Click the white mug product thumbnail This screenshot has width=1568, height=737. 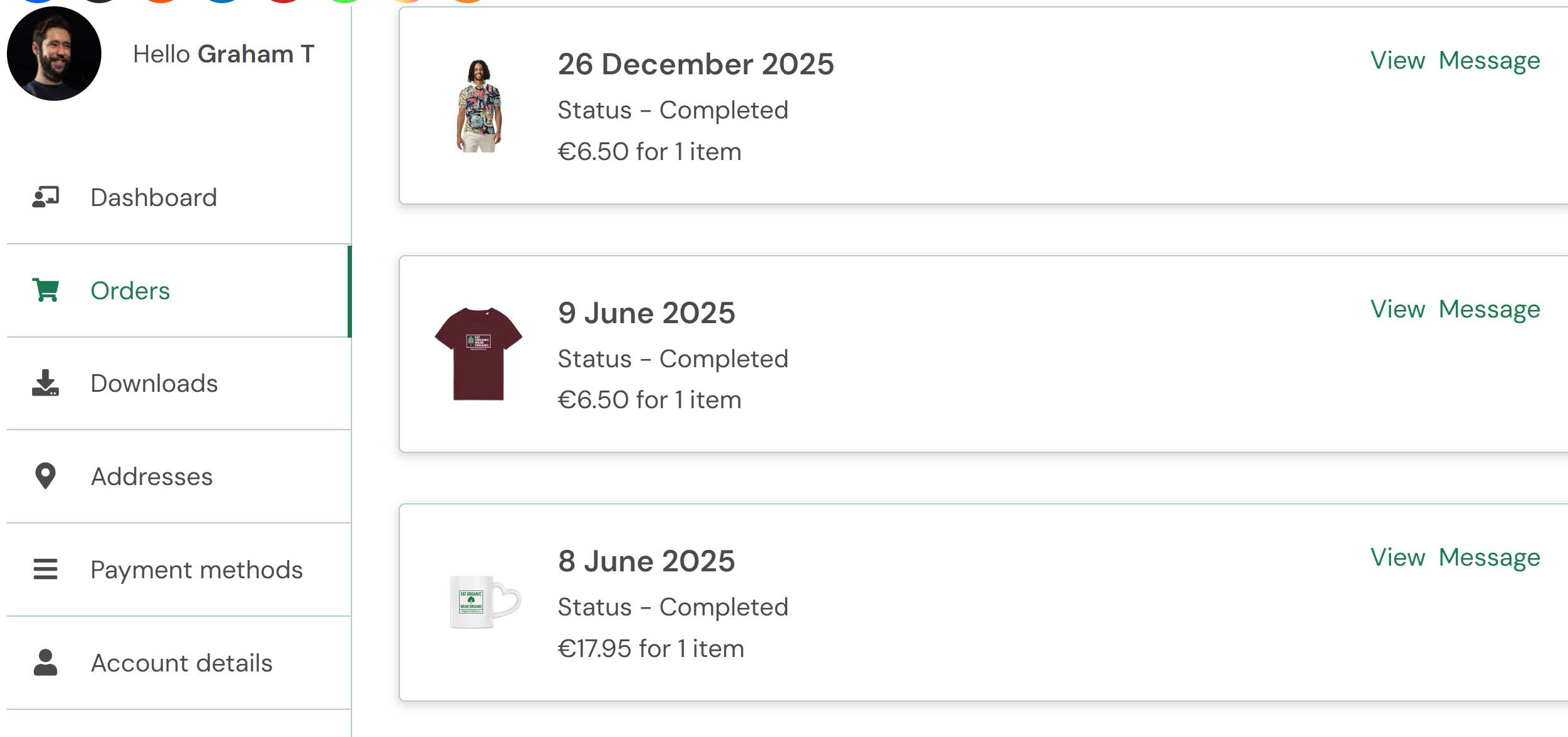tap(484, 602)
